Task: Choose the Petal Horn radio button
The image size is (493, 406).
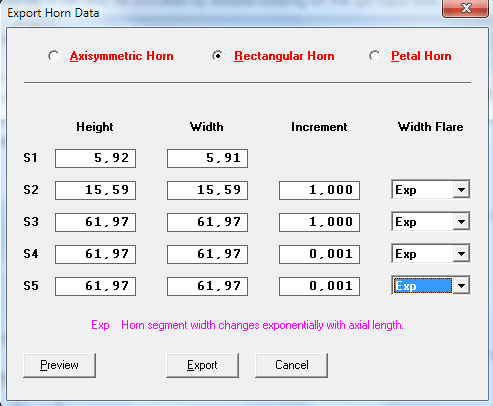Action: click(375, 56)
